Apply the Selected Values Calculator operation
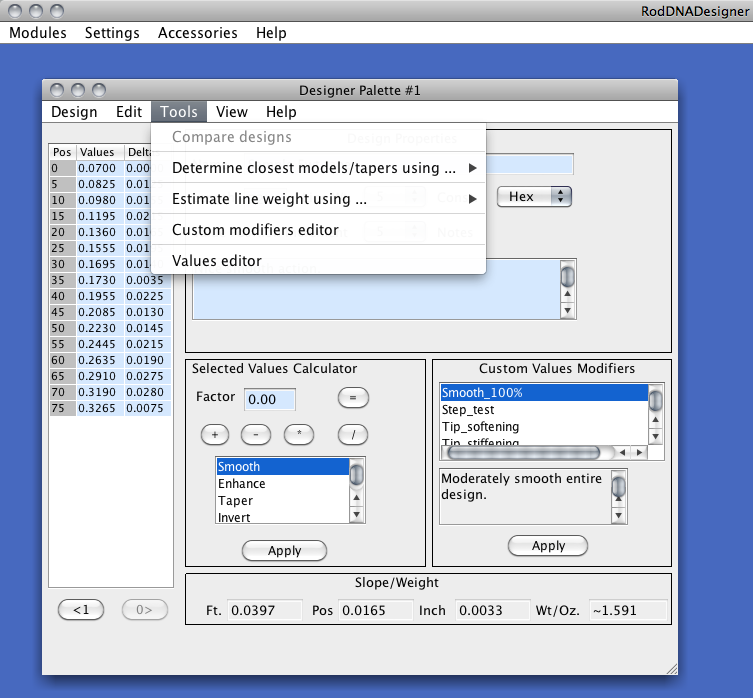753x698 pixels. (x=284, y=551)
